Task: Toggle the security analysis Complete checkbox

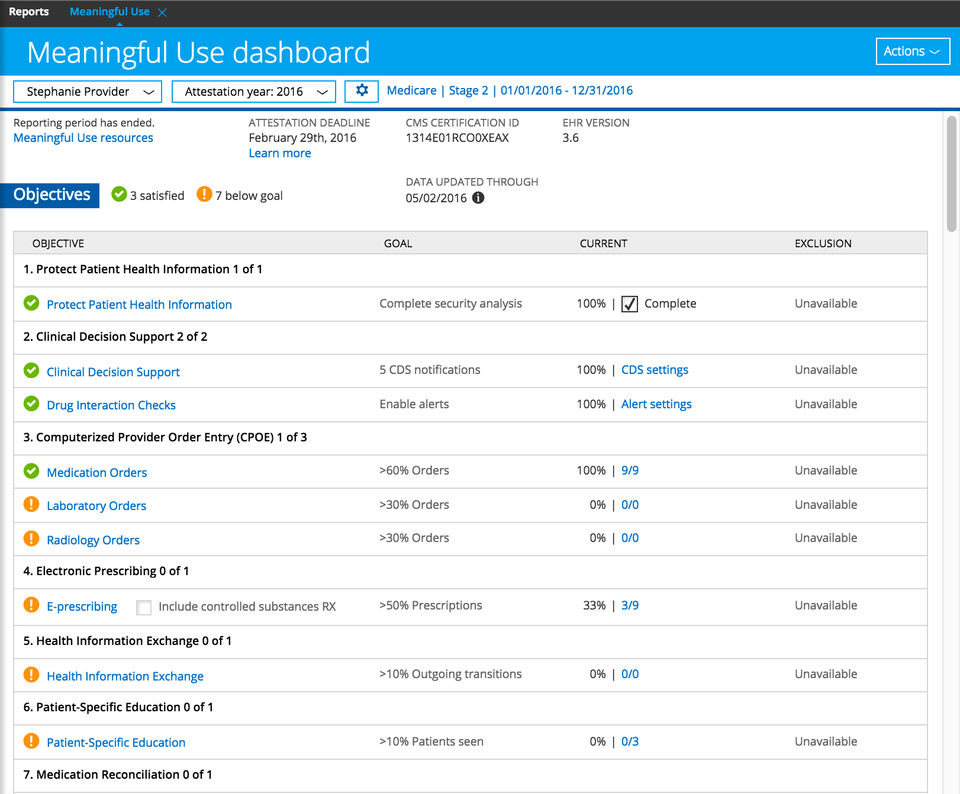Action: pyautogui.click(x=630, y=304)
